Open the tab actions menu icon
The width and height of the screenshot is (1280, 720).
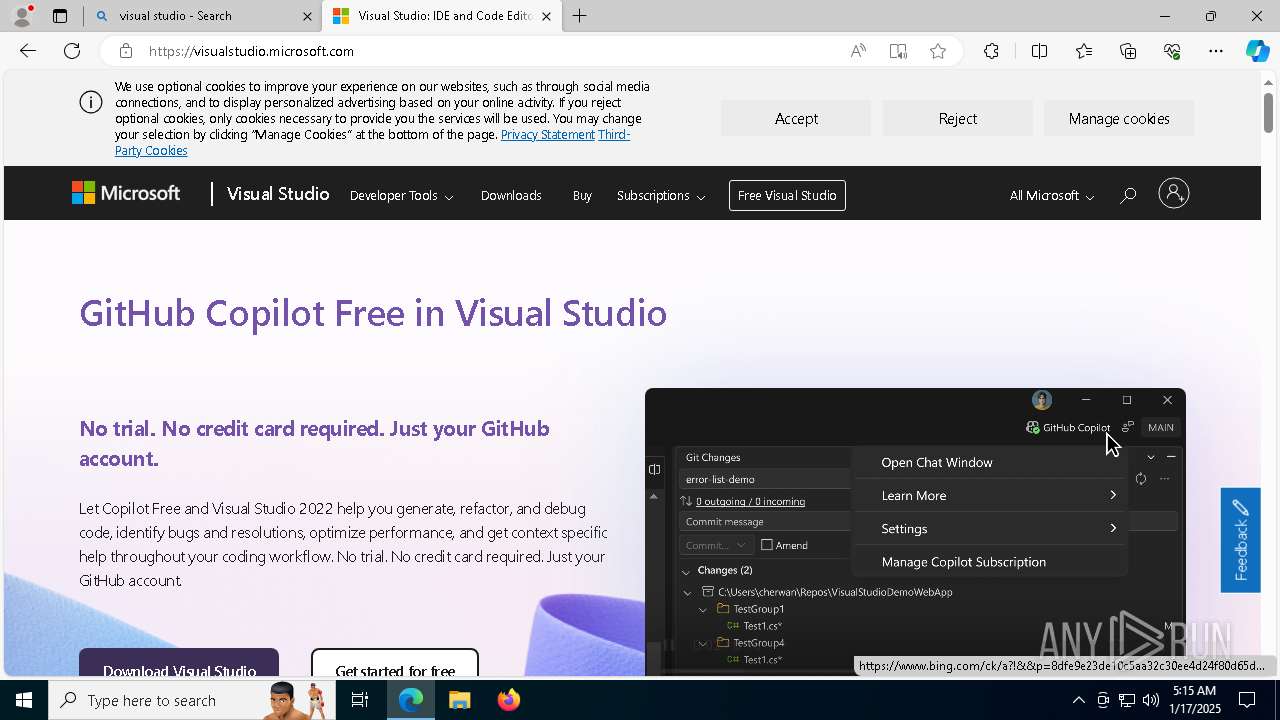pyautogui.click(x=60, y=16)
